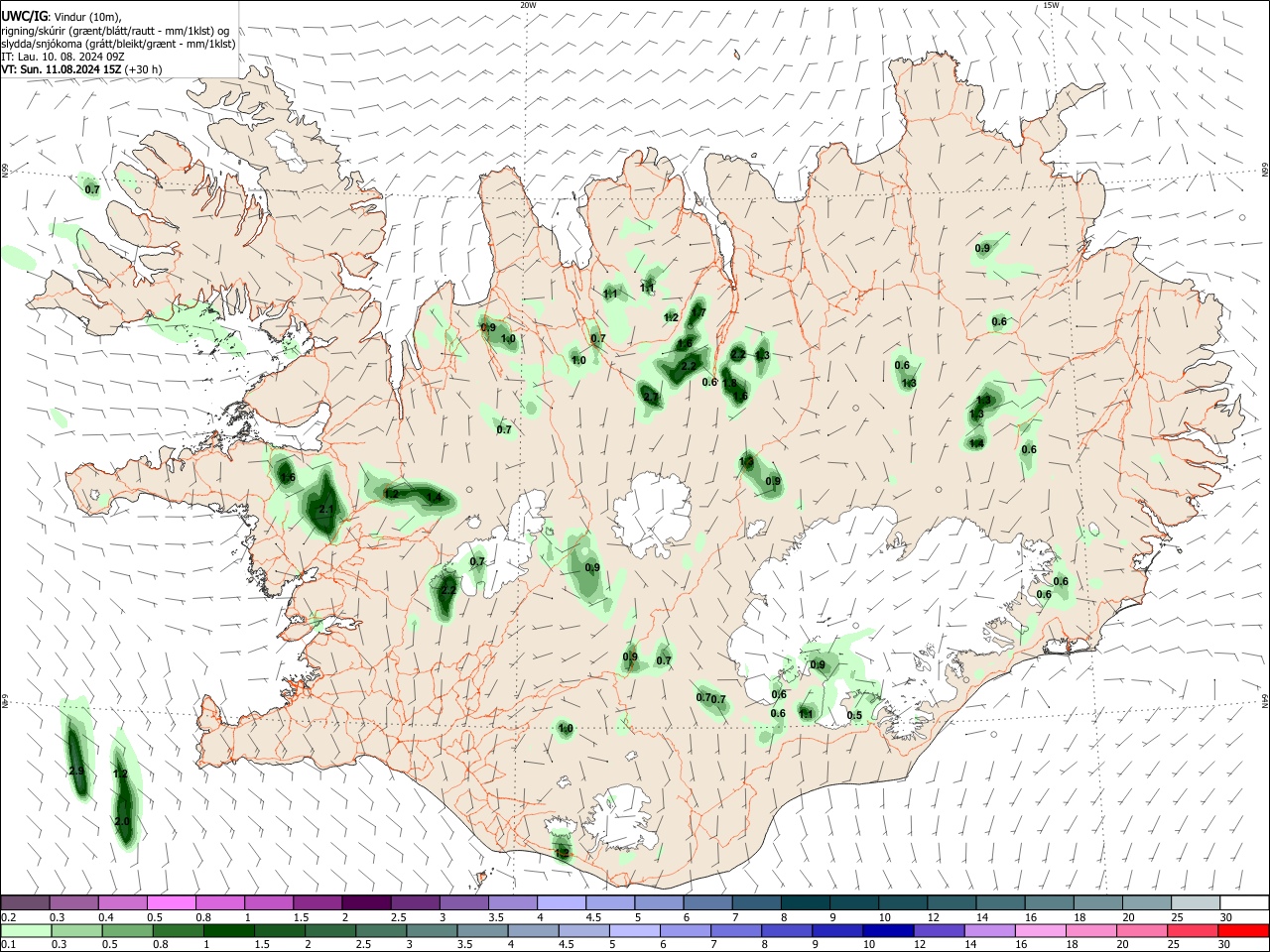This screenshot has width=1270, height=952.
Task: Click the 'slydda/snjókoma' legend description line
Action: click(119, 44)
